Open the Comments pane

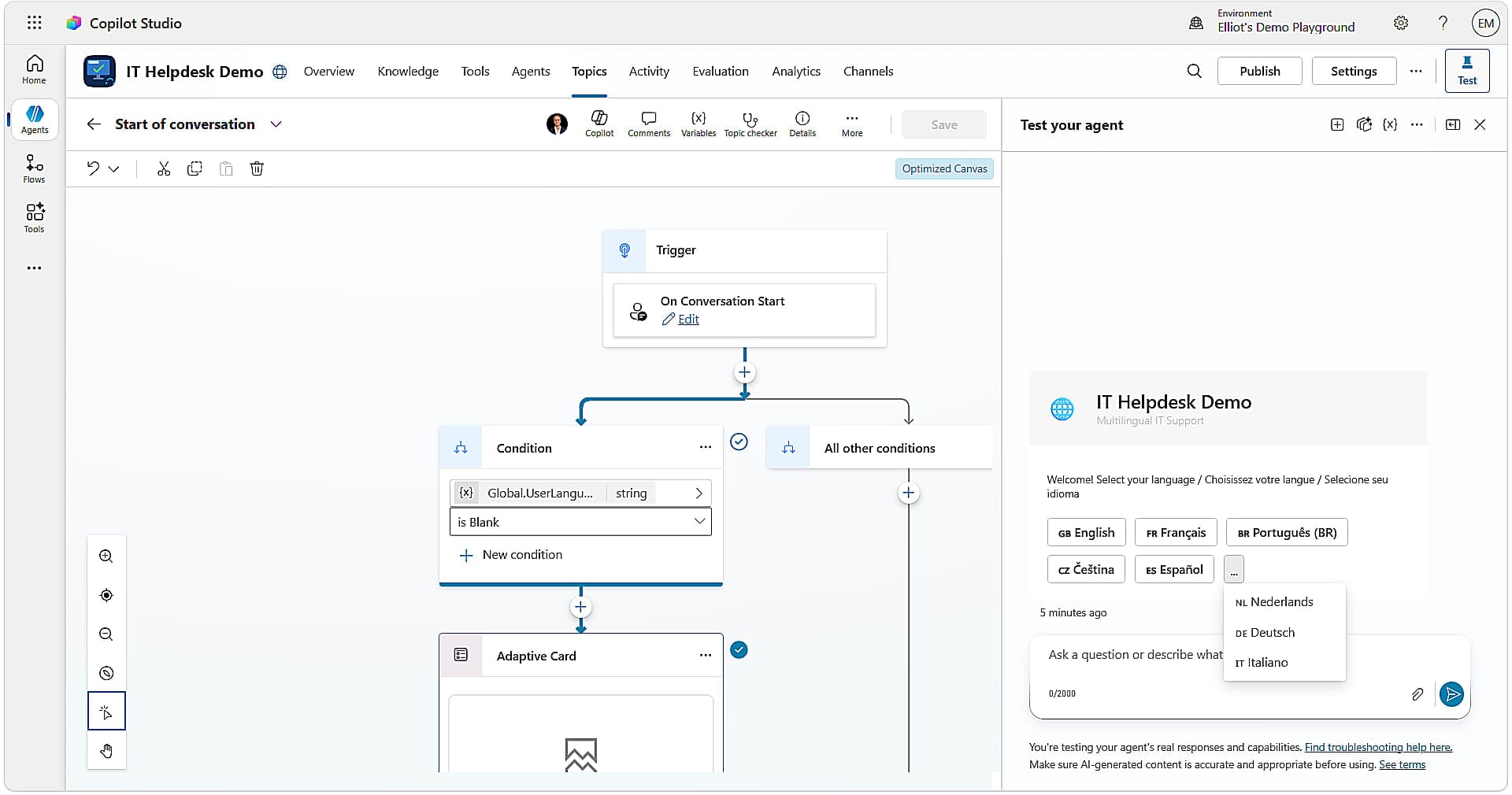tap(649, 124)
